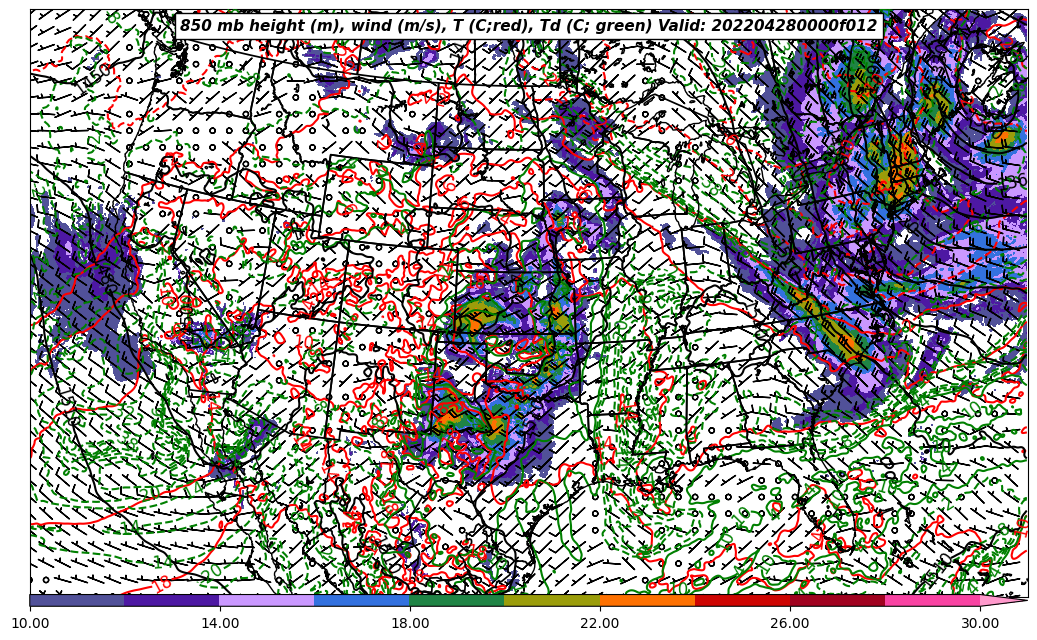Click the pink 28–30 colorbar segment

pos(932,600)
